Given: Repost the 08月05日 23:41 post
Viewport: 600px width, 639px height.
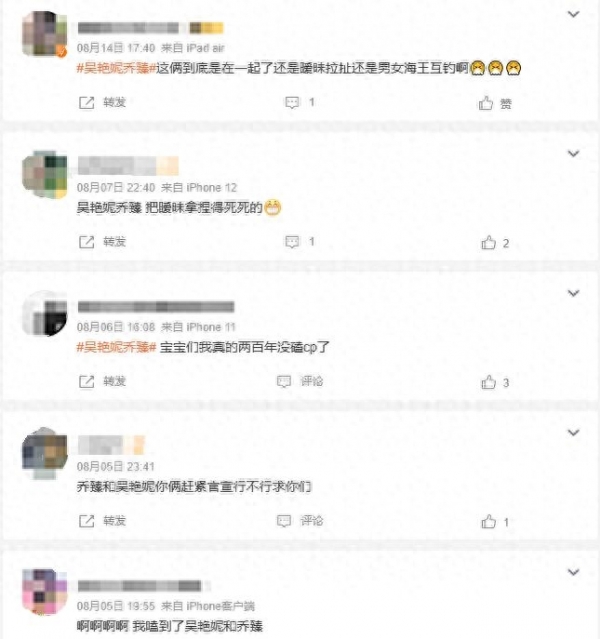Looking at the screenshot, I should pos(102,521).
